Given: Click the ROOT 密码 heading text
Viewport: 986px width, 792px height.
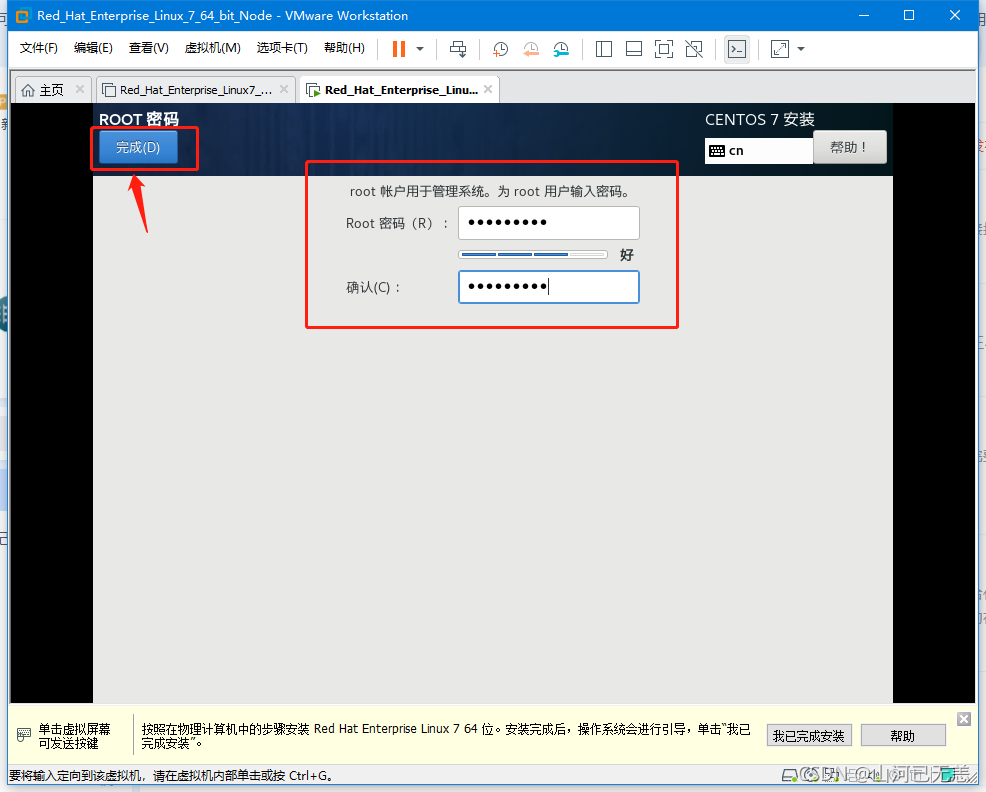Looking at the screenshot, I should [x=139, y=120].
